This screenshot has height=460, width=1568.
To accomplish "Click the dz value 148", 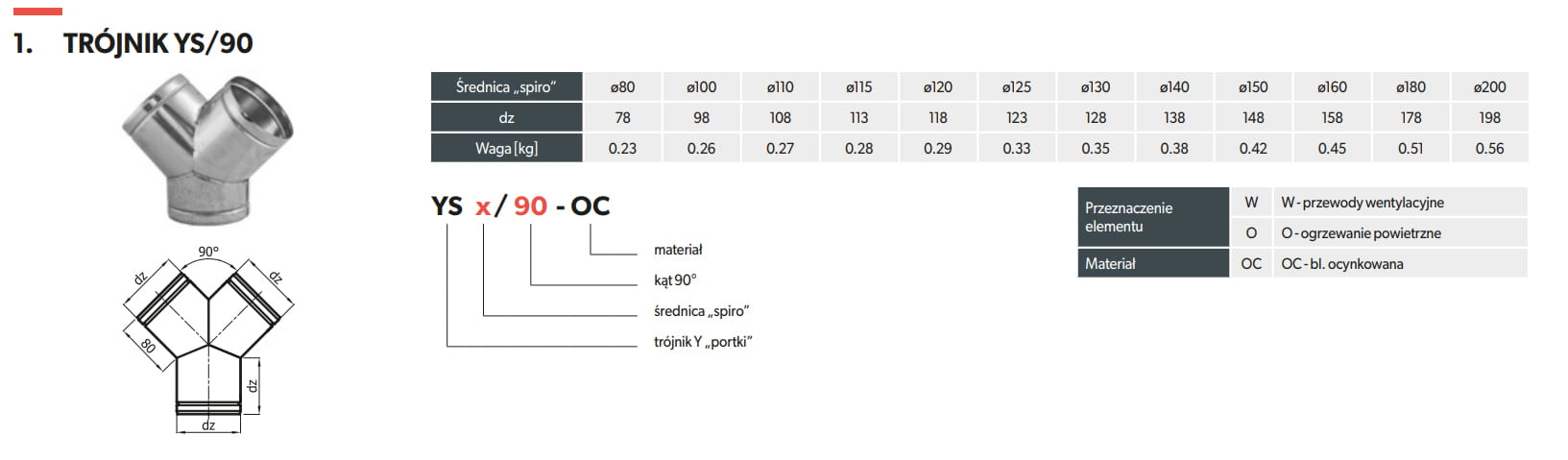I will pyautogui.click(x=1253, y=118).
